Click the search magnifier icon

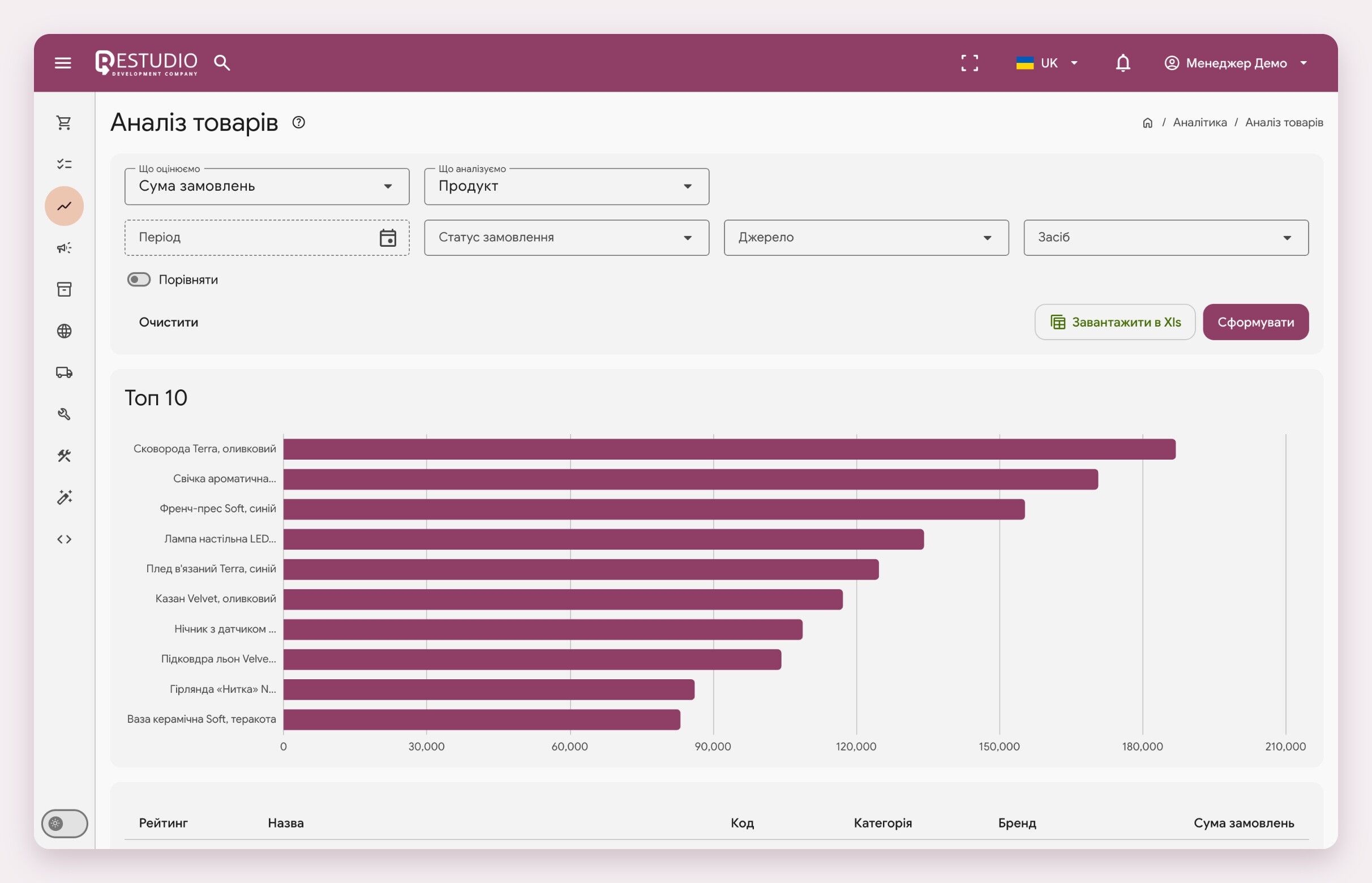[x=222, y=62]
